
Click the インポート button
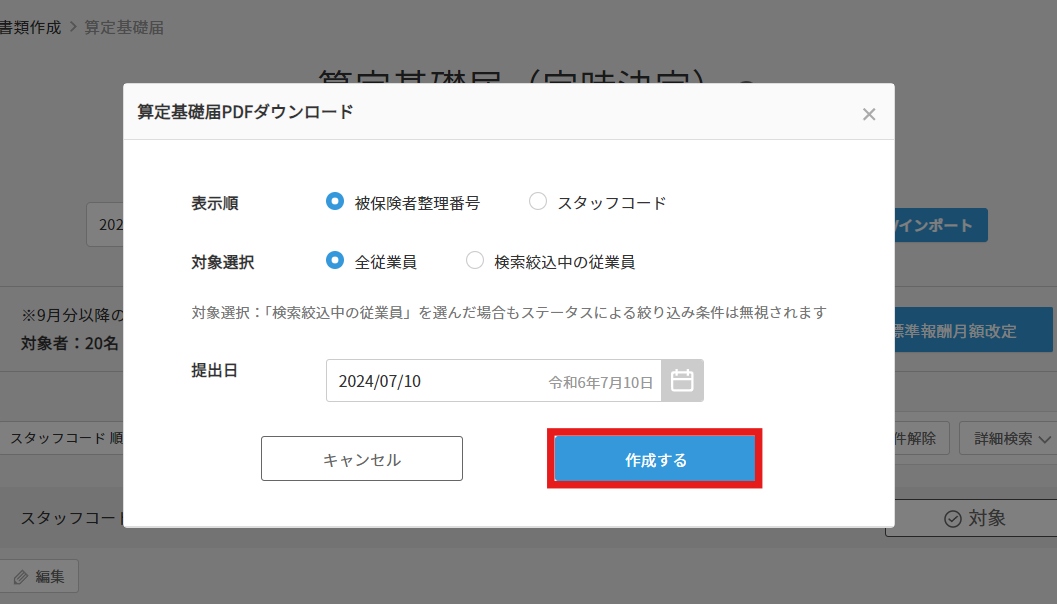tap(940, 225)
